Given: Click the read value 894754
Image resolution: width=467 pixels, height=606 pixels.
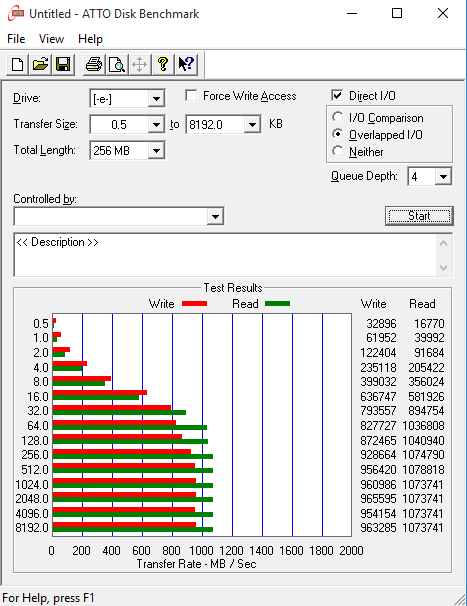Looking at the screenshot, I should pos(426,411).
